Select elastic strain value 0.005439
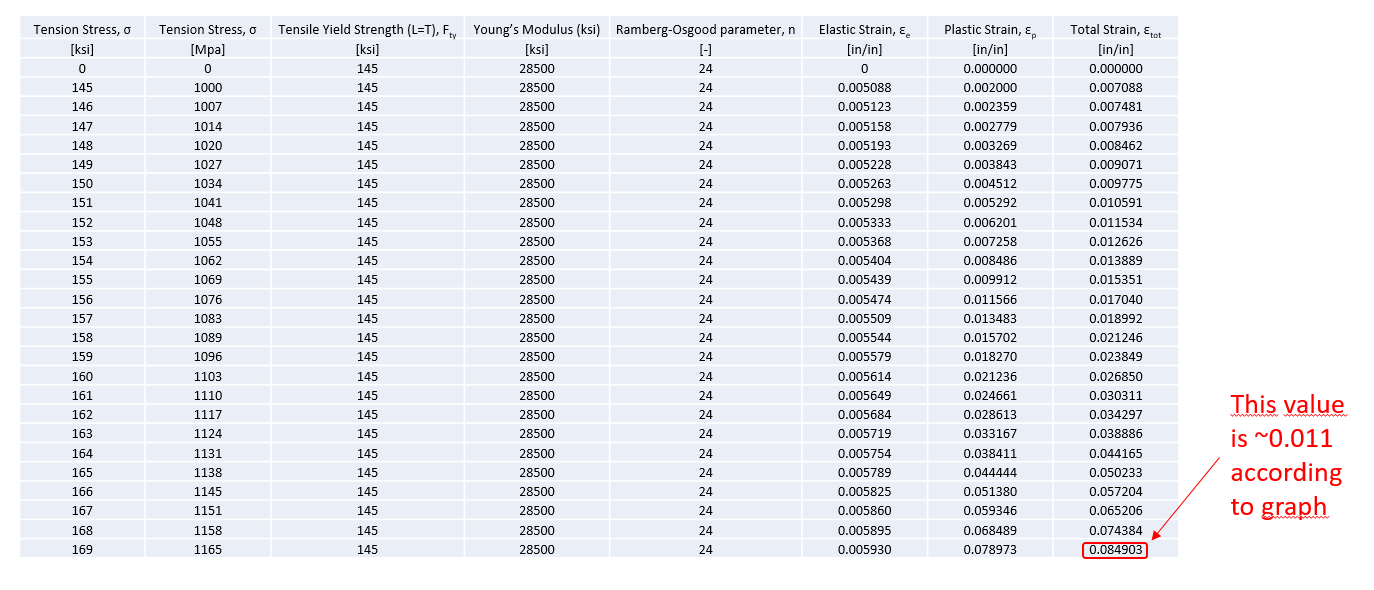The height and width of the screenshot is (590, 1374). pyautogui.click(x=864, y=280)
